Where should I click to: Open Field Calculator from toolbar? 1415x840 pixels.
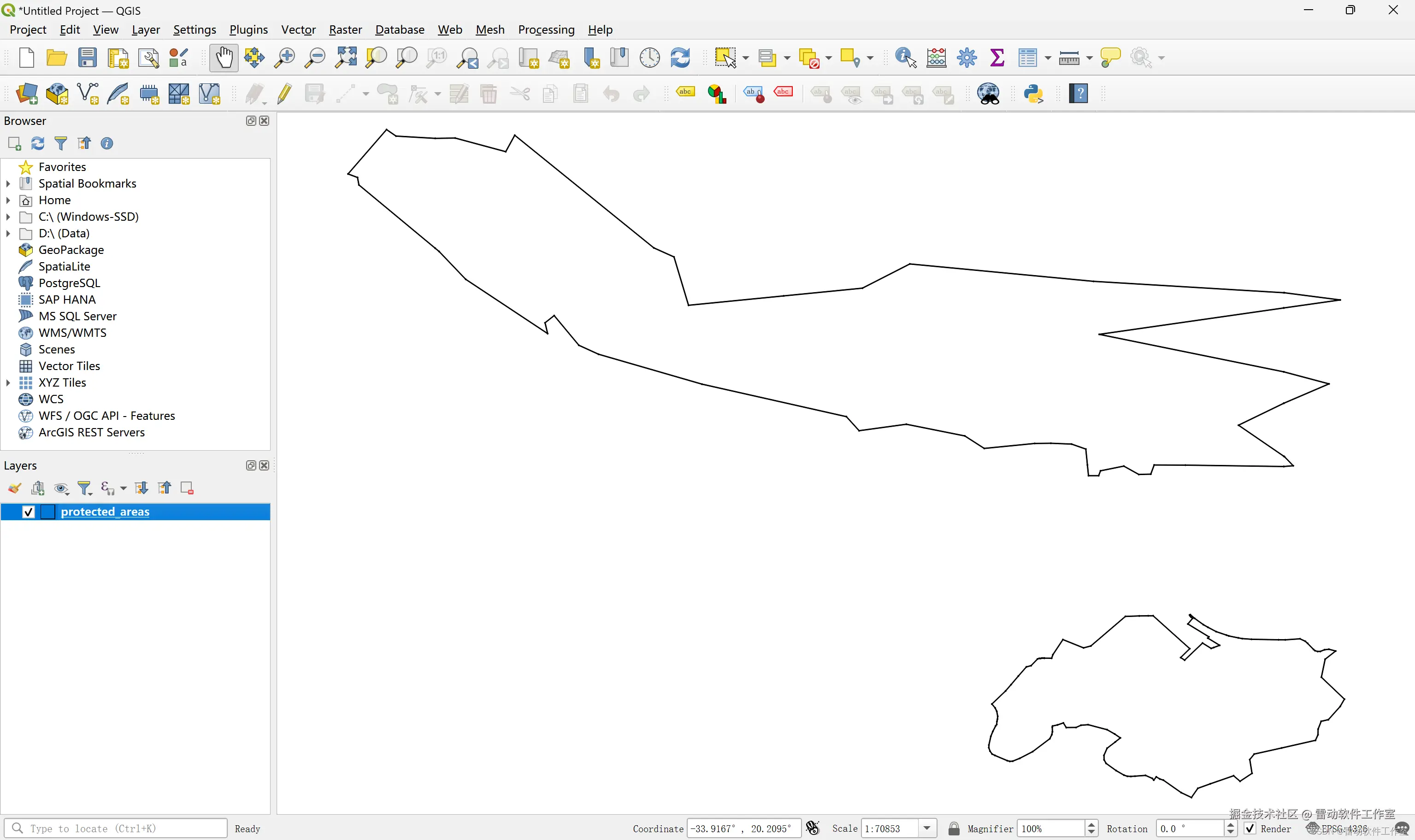pyautogui.click(x=936, y=58)
